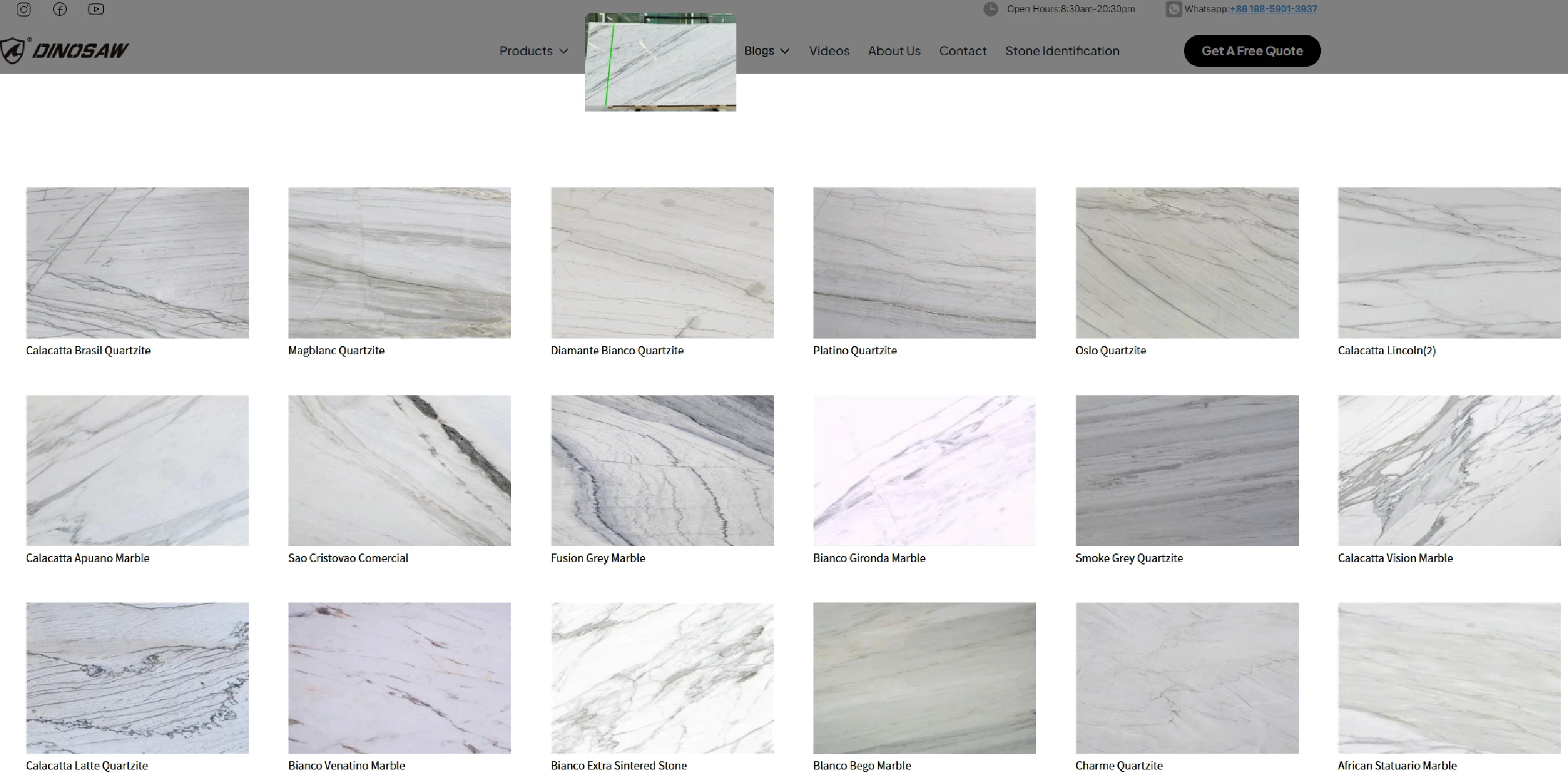1568x784 pixels.
Task: Open the Calacatta Brasil Quartzite thumbnail
Action: [x=138, y=262]
